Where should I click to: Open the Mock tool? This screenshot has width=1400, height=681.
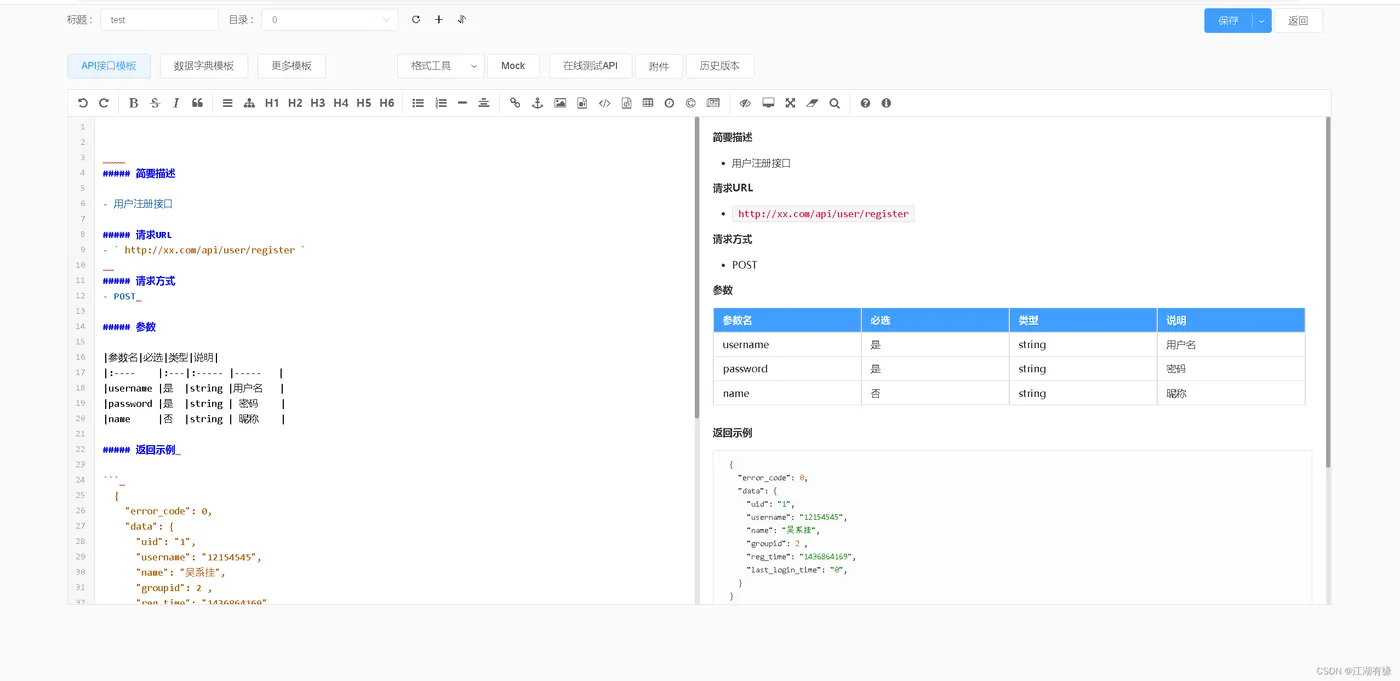click(x=513, y=66)
